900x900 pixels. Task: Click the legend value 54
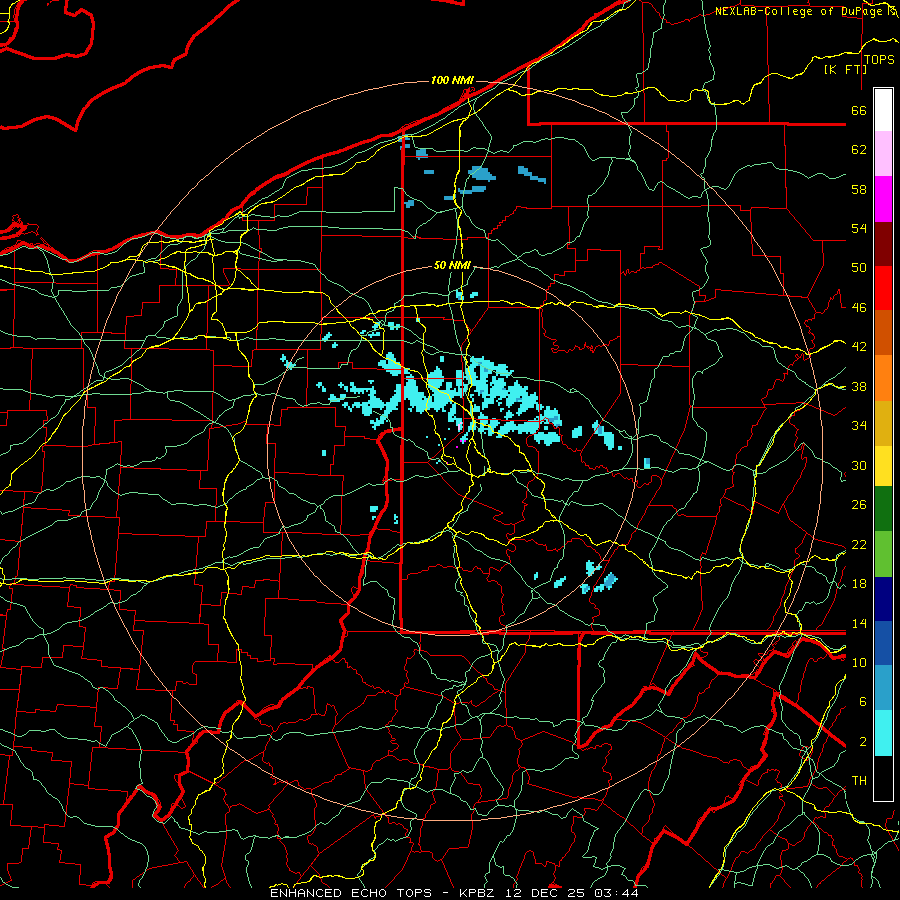859,228
